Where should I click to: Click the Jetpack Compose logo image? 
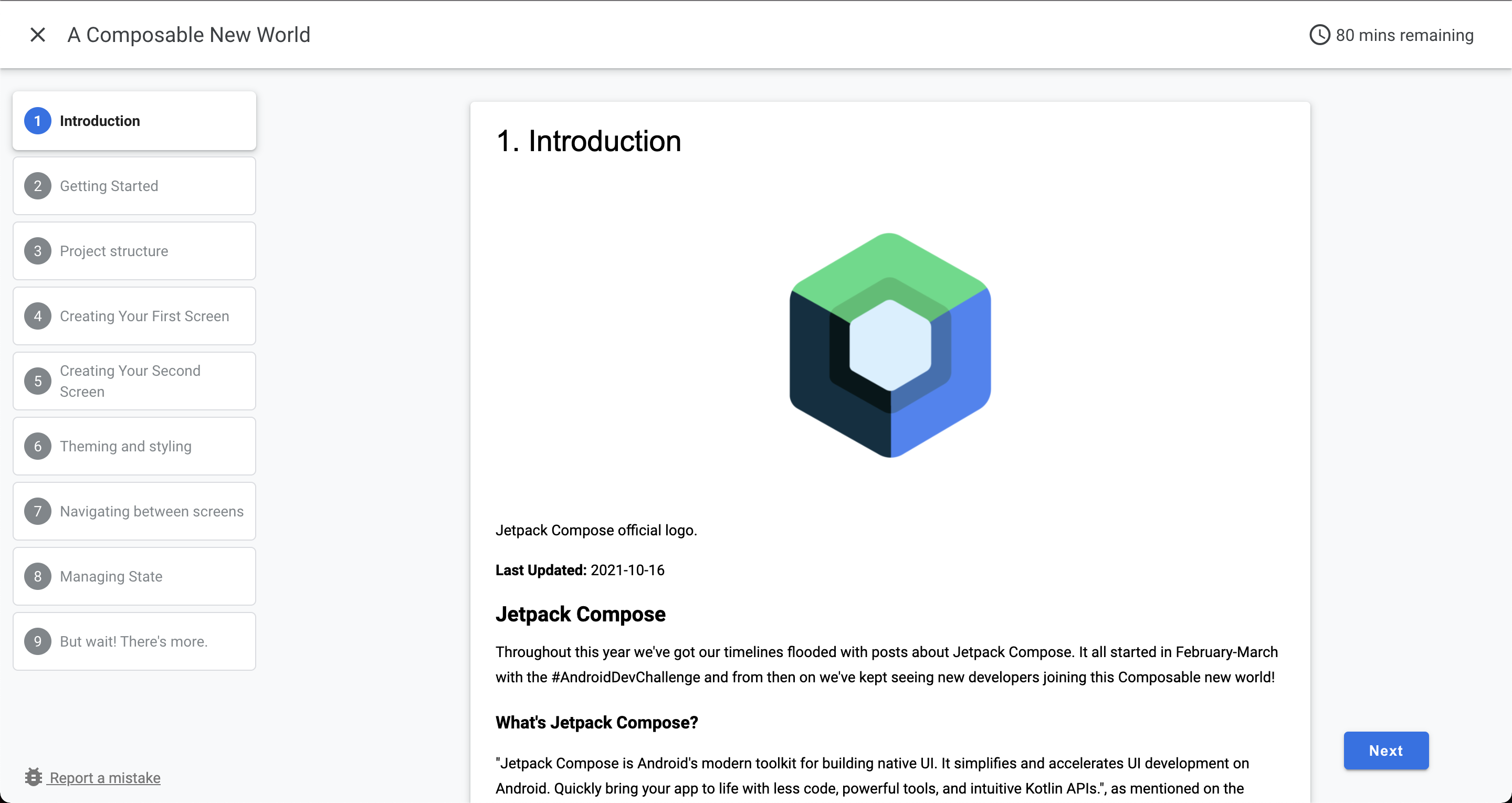click(890, 345)
